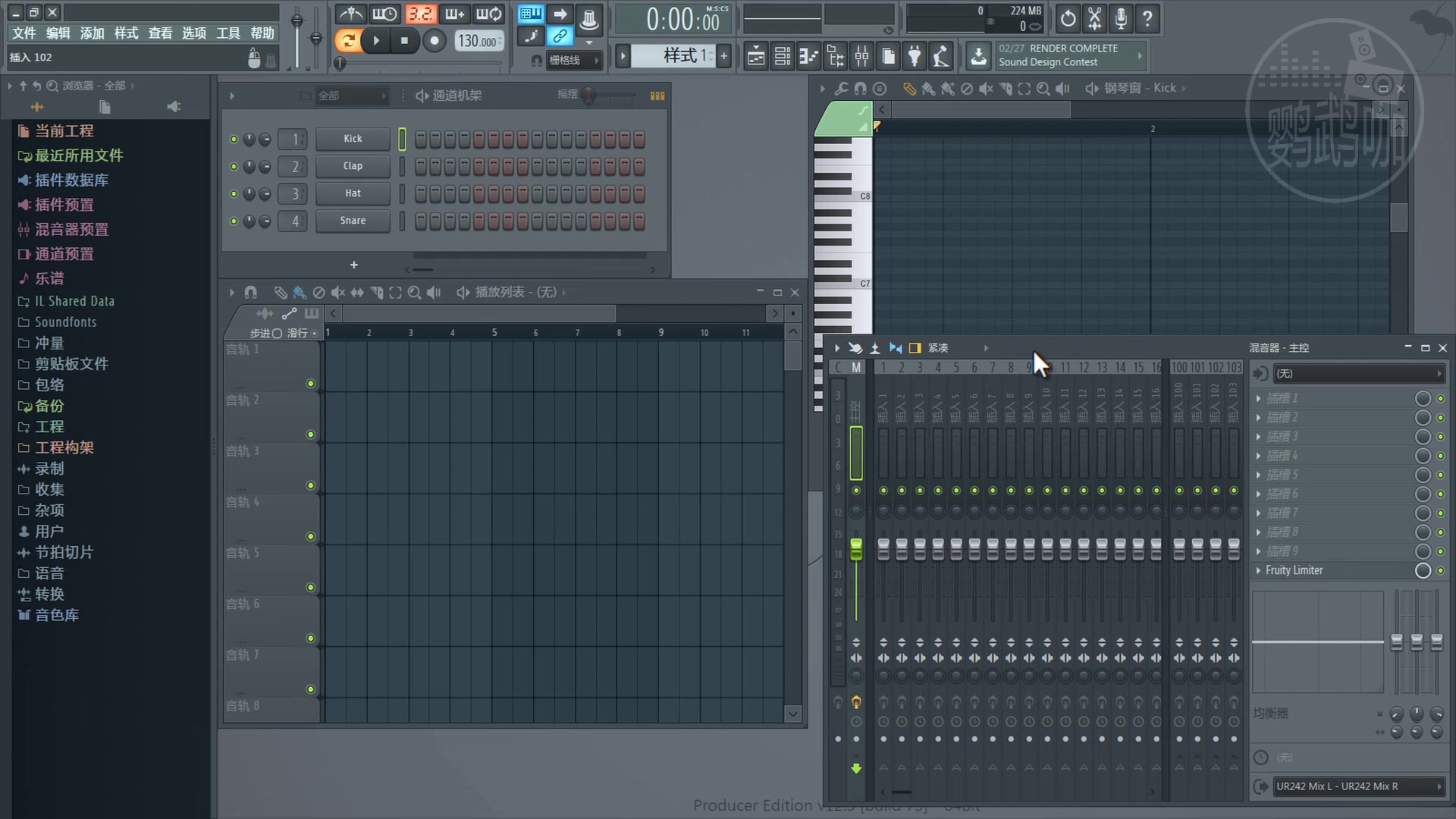Click the play button in transport
The height and width of the screenshot is (819, 1456).
376,40
